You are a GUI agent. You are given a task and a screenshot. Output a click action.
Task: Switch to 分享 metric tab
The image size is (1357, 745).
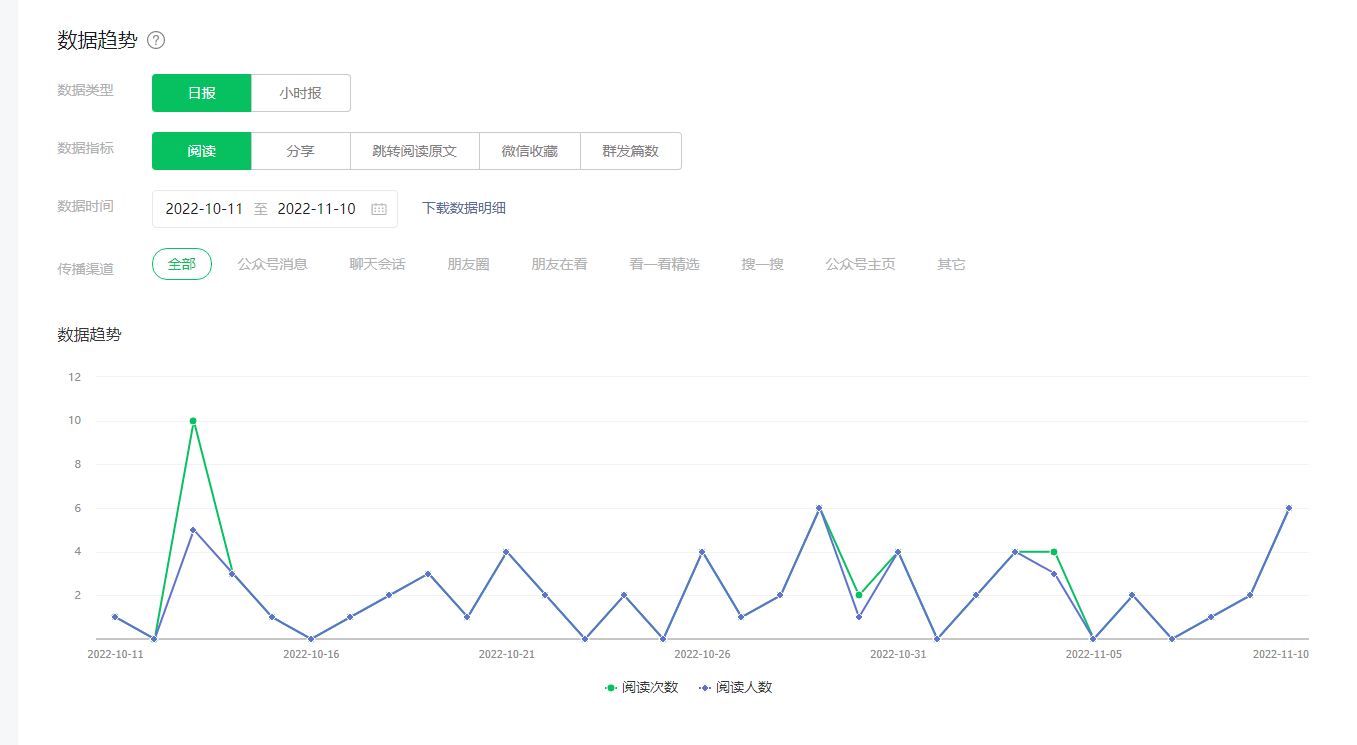300,151
